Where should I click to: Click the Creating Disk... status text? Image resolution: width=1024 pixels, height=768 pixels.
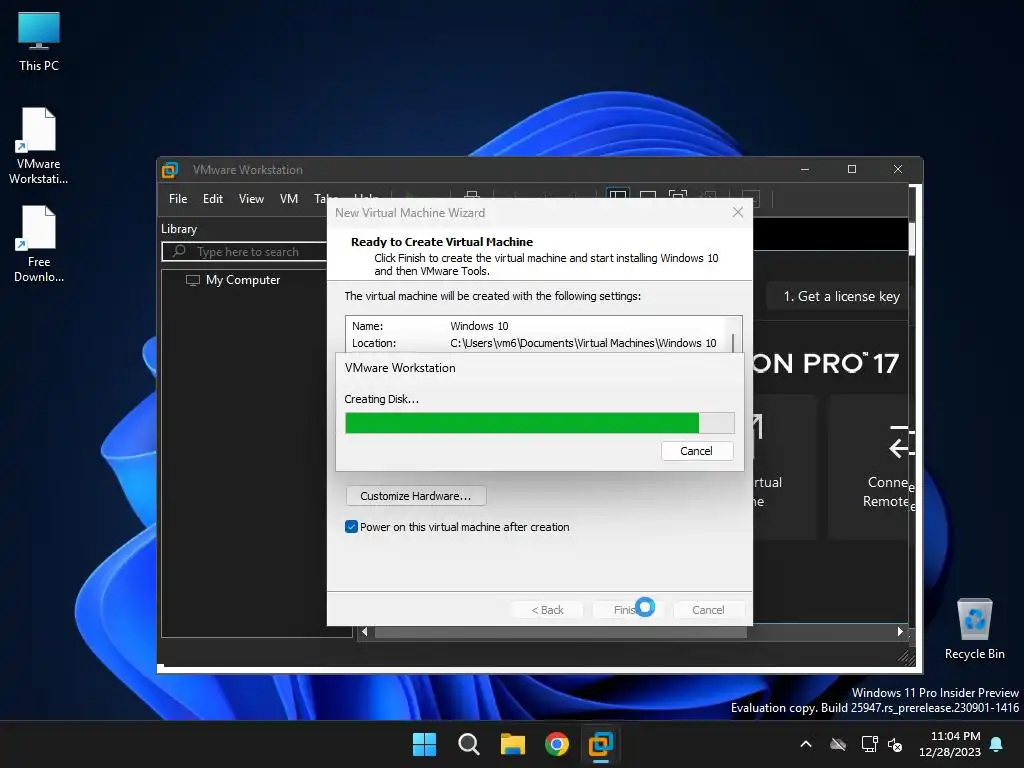381,399
